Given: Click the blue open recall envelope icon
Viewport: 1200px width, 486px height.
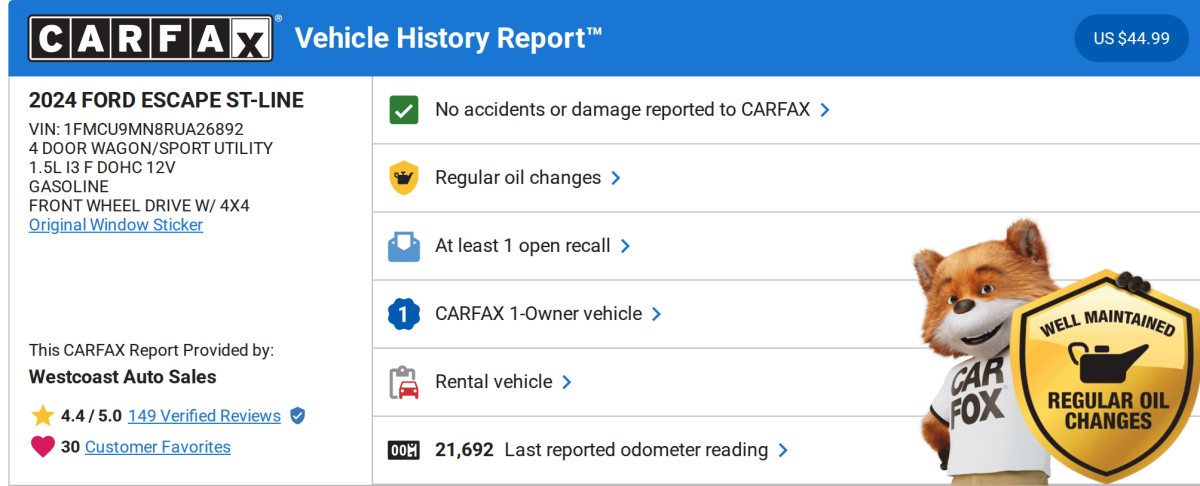Looking at the screenshot, I should 404,246.
